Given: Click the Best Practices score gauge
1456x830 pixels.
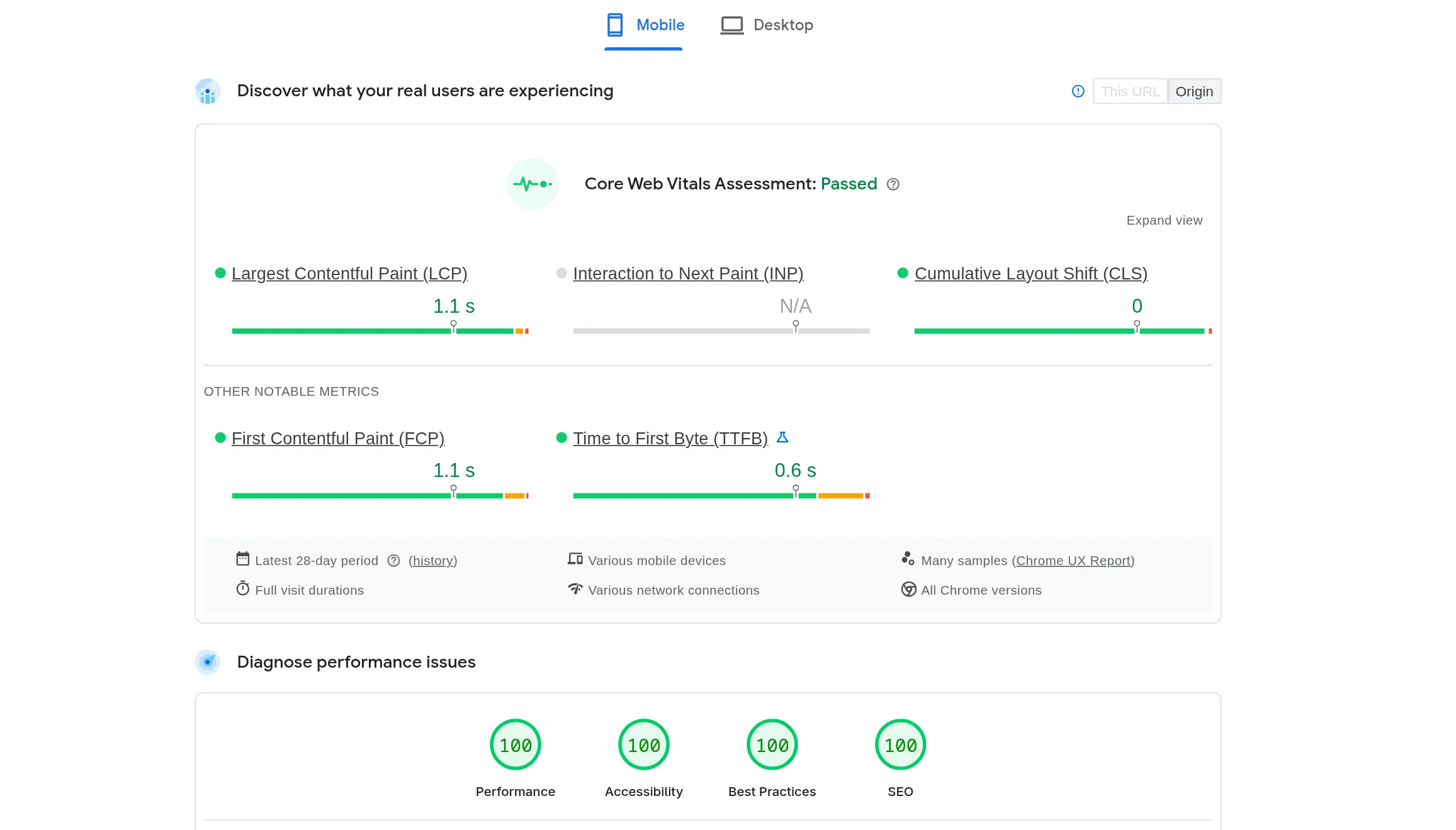Looking at the screenshot, I should click(772, 744).
